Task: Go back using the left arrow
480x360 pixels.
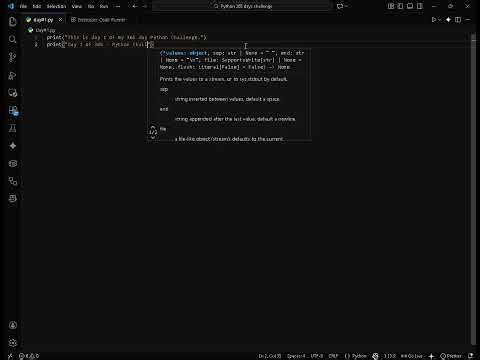Action: click(135, 6)
